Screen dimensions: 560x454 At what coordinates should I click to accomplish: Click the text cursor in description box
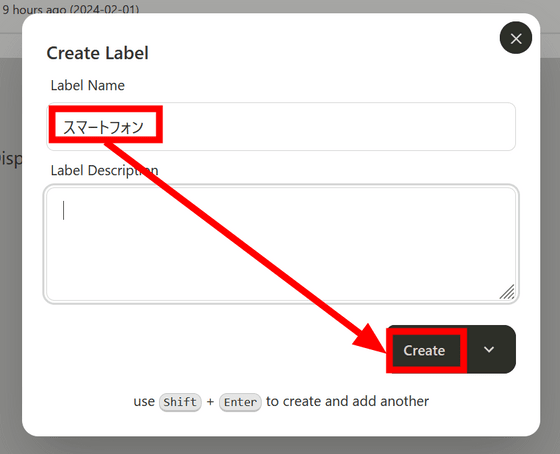click(x=64, y=210)
